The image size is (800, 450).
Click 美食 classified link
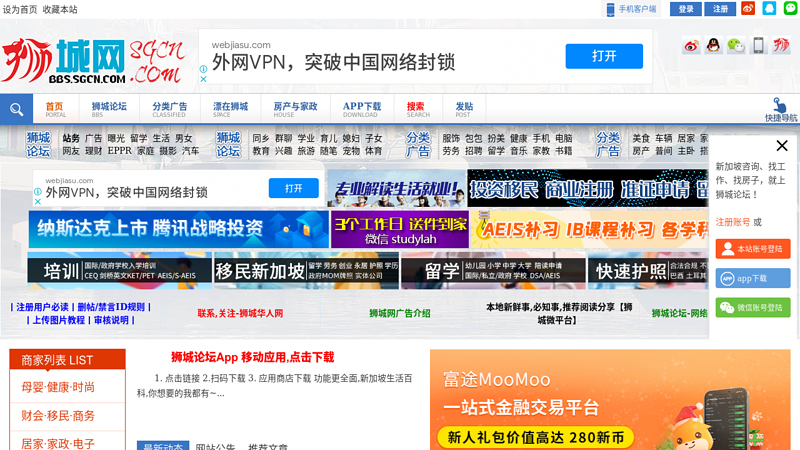pyautogui.click(x=641, y=138)
